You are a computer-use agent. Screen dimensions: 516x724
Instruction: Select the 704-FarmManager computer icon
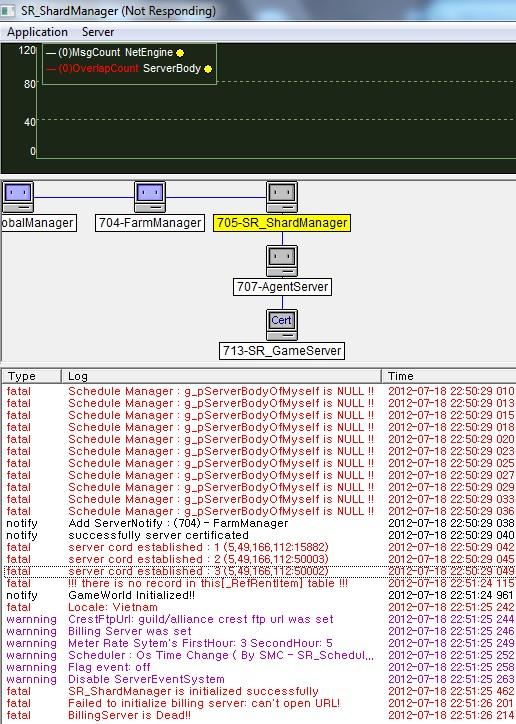point(150,197)
